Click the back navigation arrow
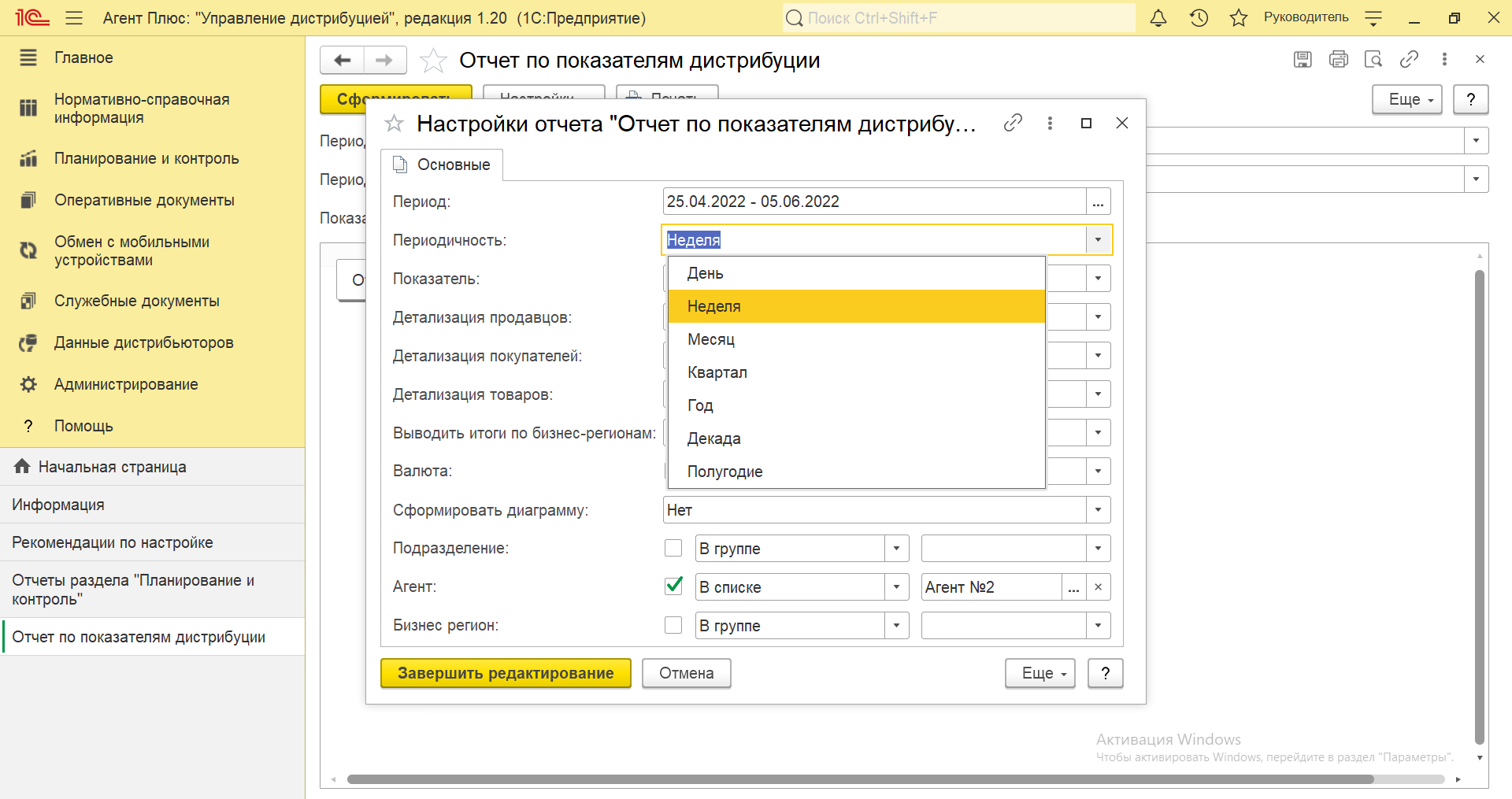The width and height of the screenshot is (1512, 799). tap(342, 60)
